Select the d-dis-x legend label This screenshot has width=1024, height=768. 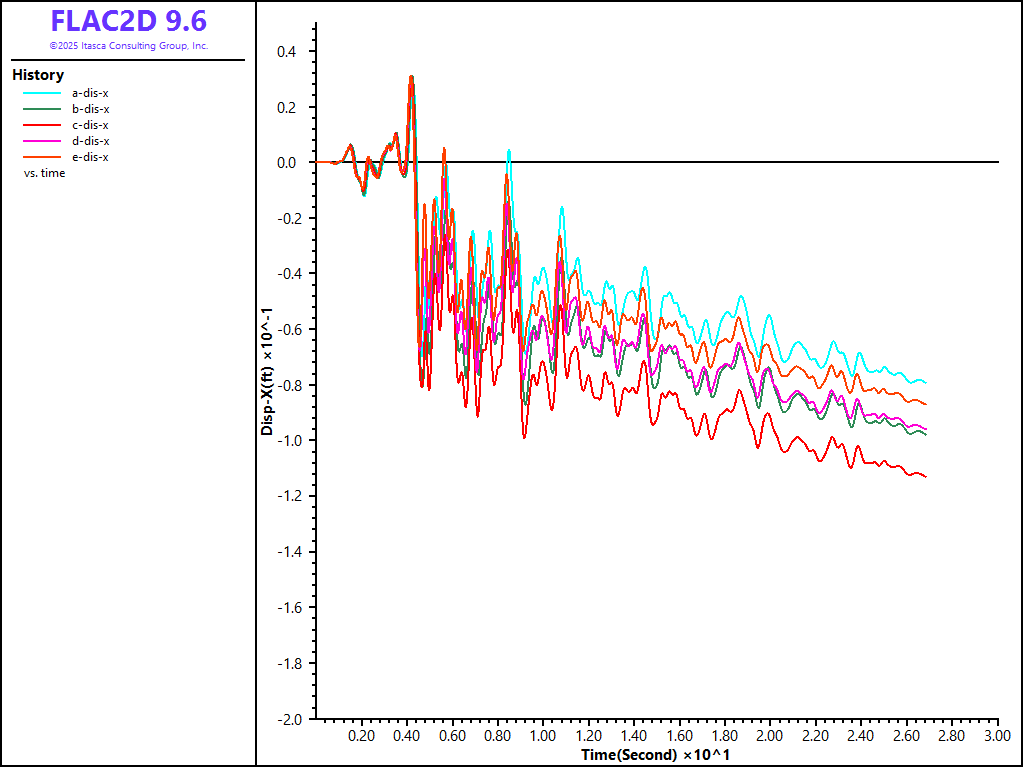pyautogui.click(x=90, y=141)
